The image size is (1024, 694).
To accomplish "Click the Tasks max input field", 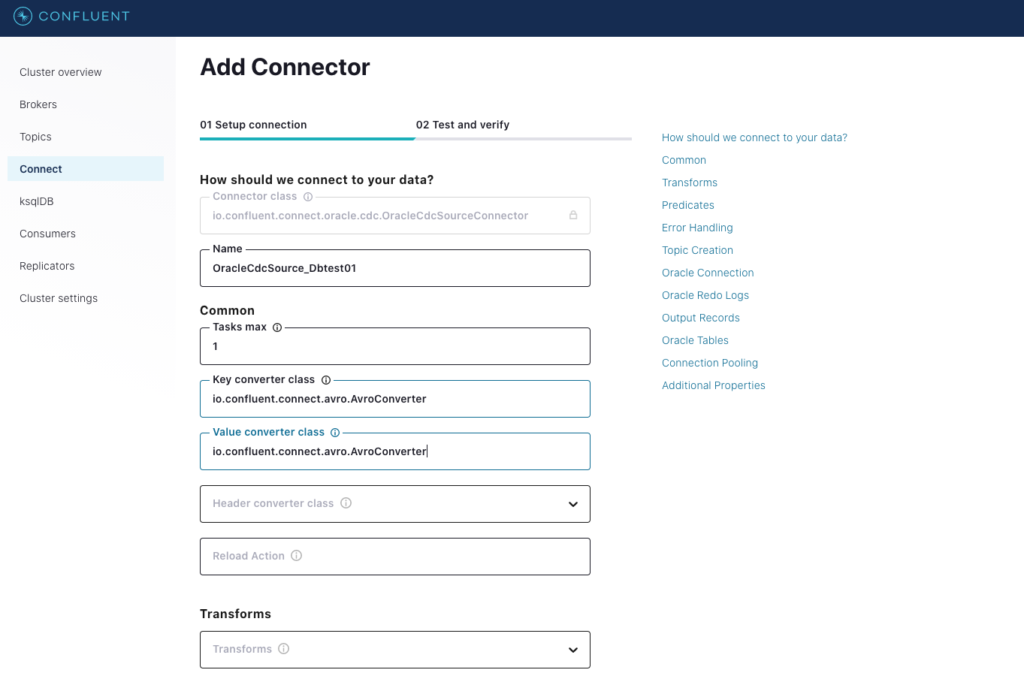I will pos(394,345).
